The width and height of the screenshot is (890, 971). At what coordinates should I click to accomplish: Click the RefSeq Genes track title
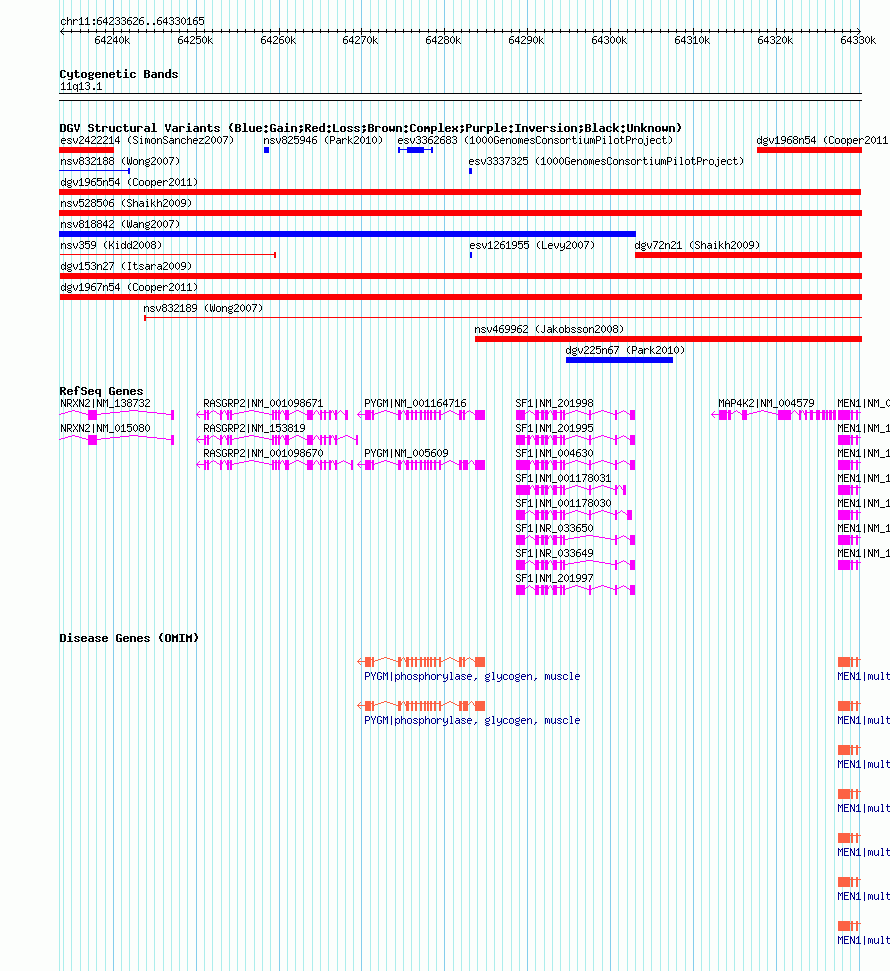coord(101,391)
